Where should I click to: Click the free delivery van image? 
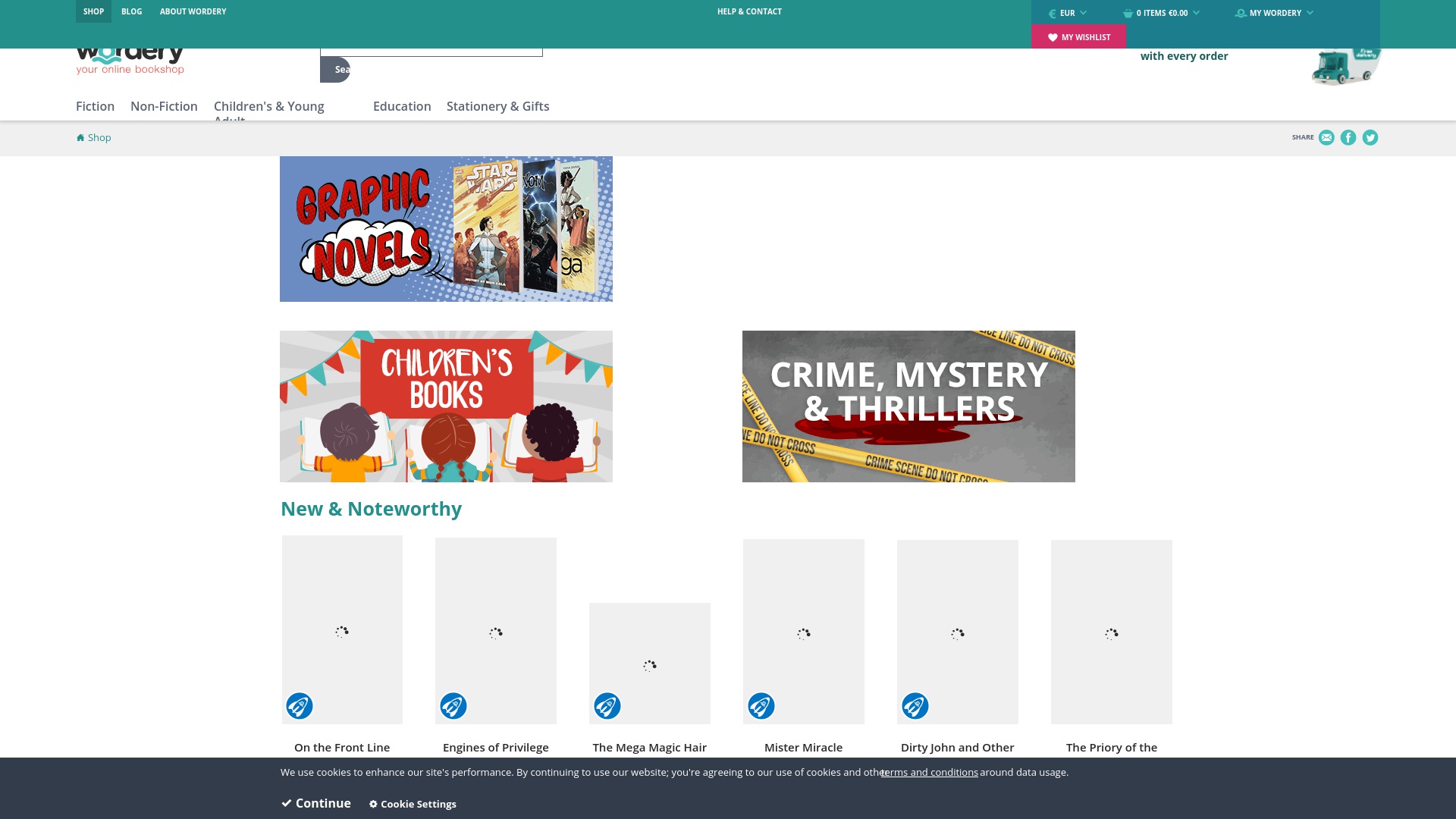click(1346, 67)
